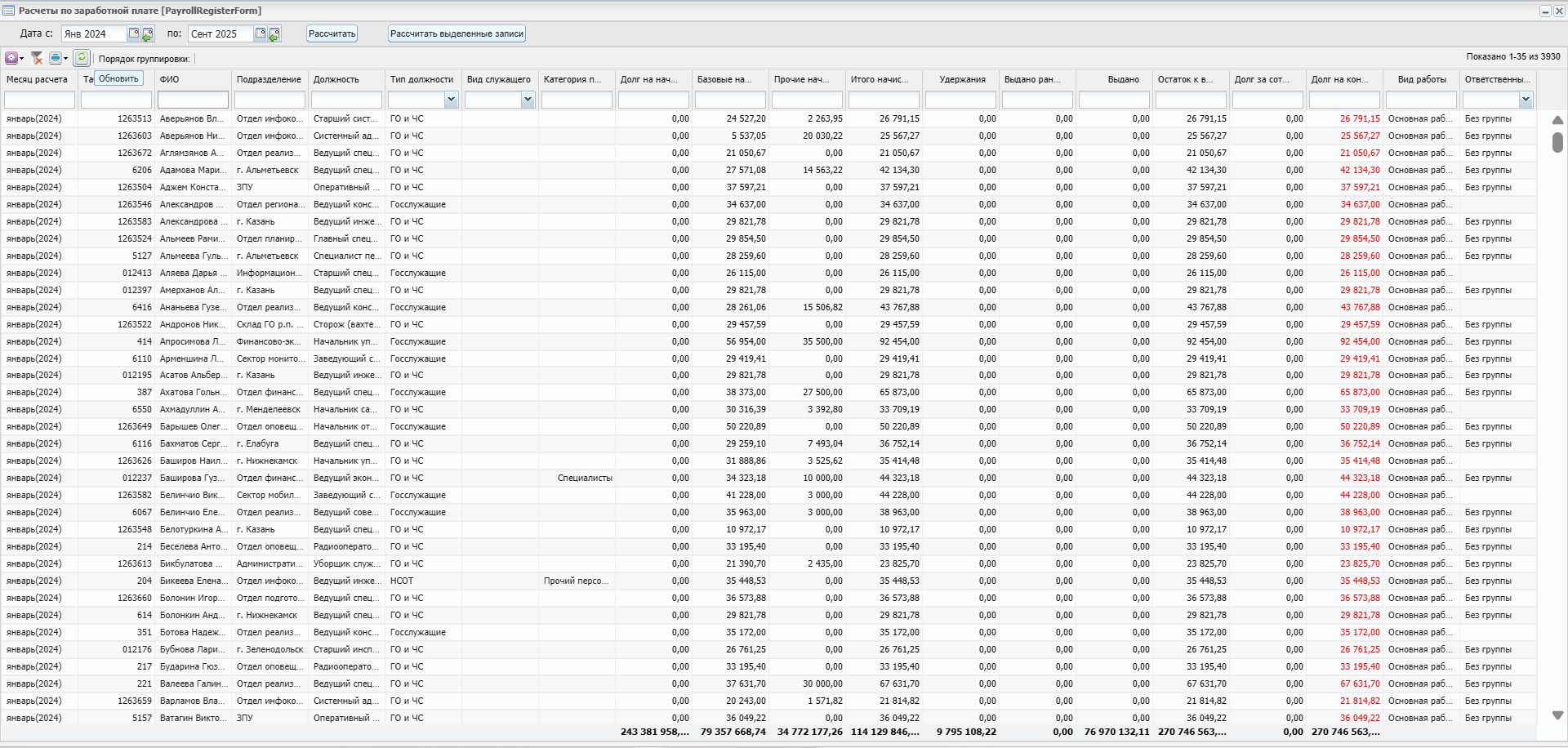The width and height of the screenshot is (1568, 748).
Task: Click the Прочий персо... category cell
Action: [576, 581]
